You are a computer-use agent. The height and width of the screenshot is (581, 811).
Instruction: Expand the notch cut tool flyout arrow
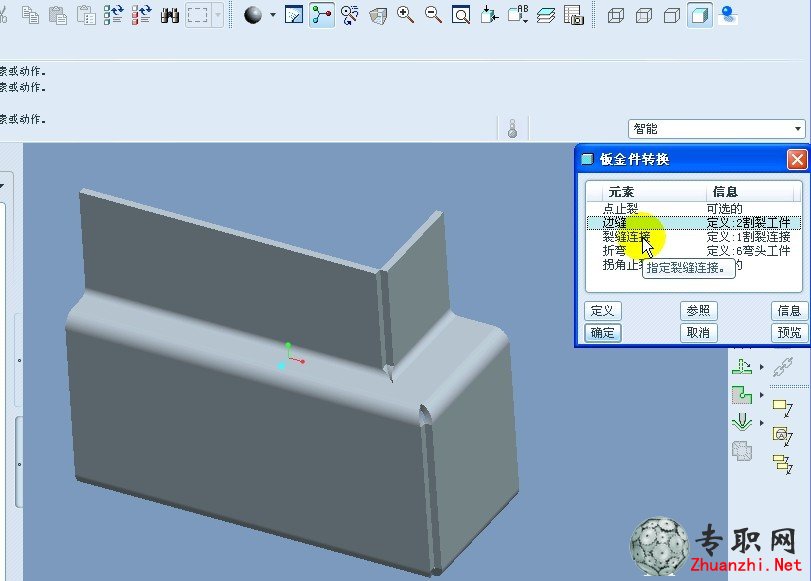[761, 395]
